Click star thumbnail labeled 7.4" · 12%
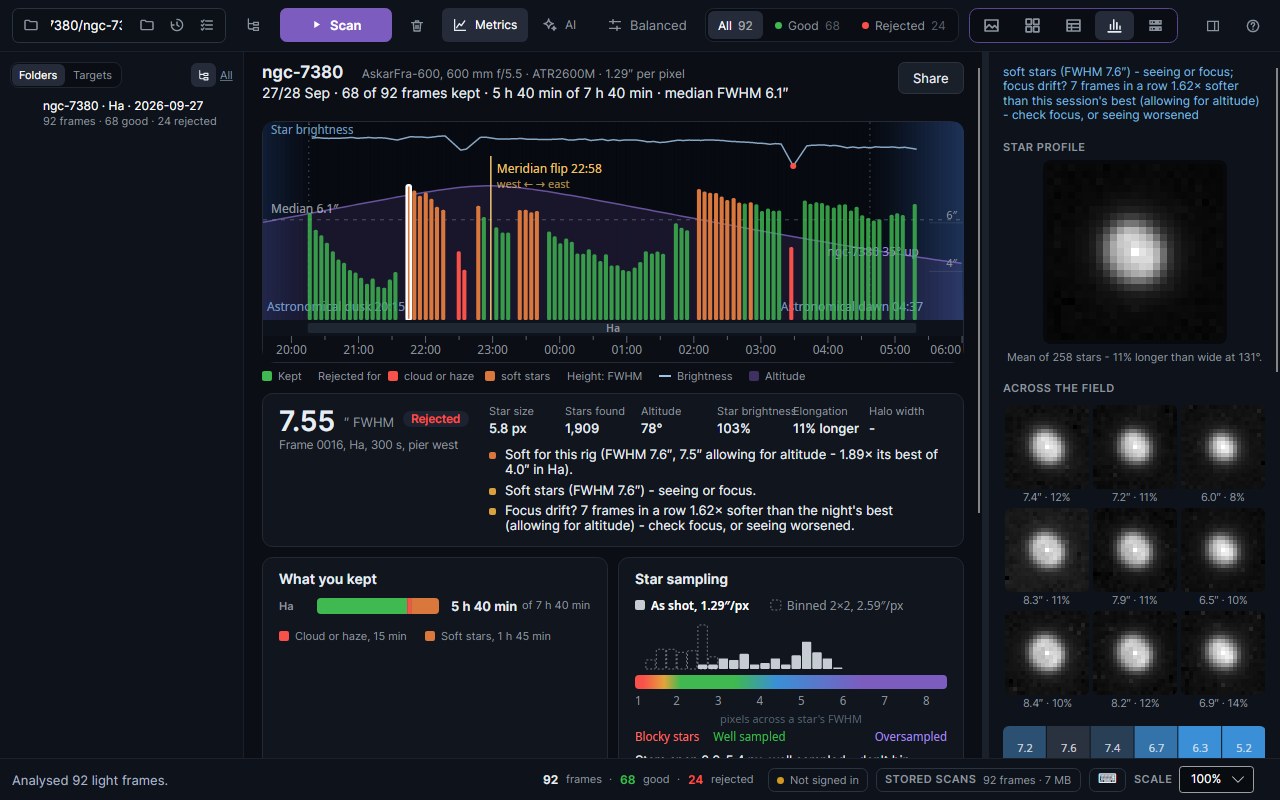The width and height of the screenshot is (1280, 800). [1047, 446]
